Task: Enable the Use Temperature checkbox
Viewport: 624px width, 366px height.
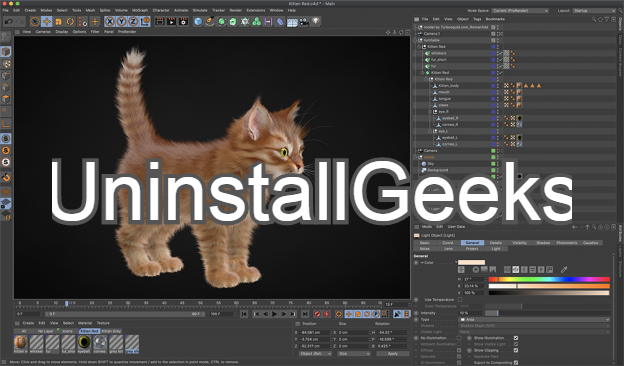Action: (x=460, y=300)
